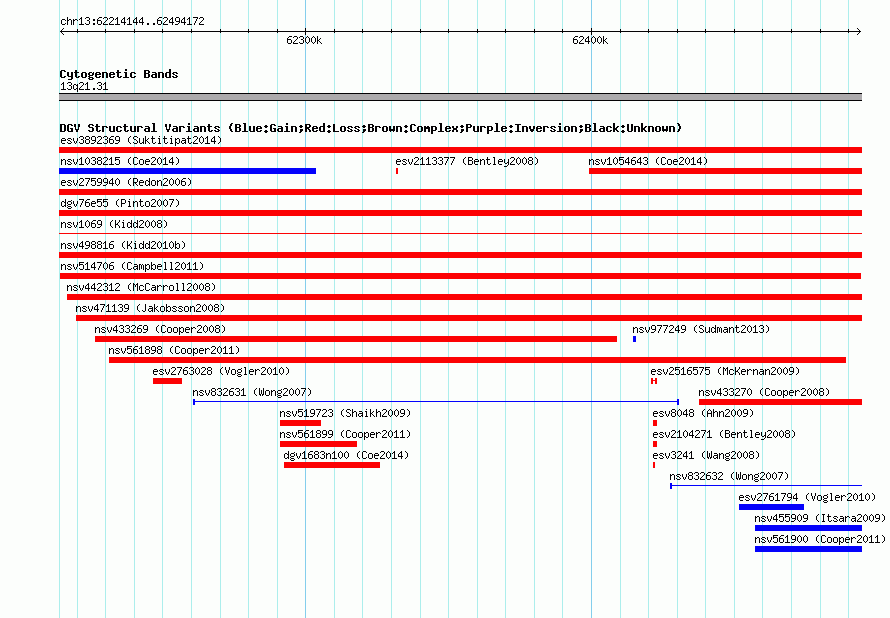Click the esv2113377 (Bentley2008) label
This screenshot has height=618, width=890.
(467, 161)
